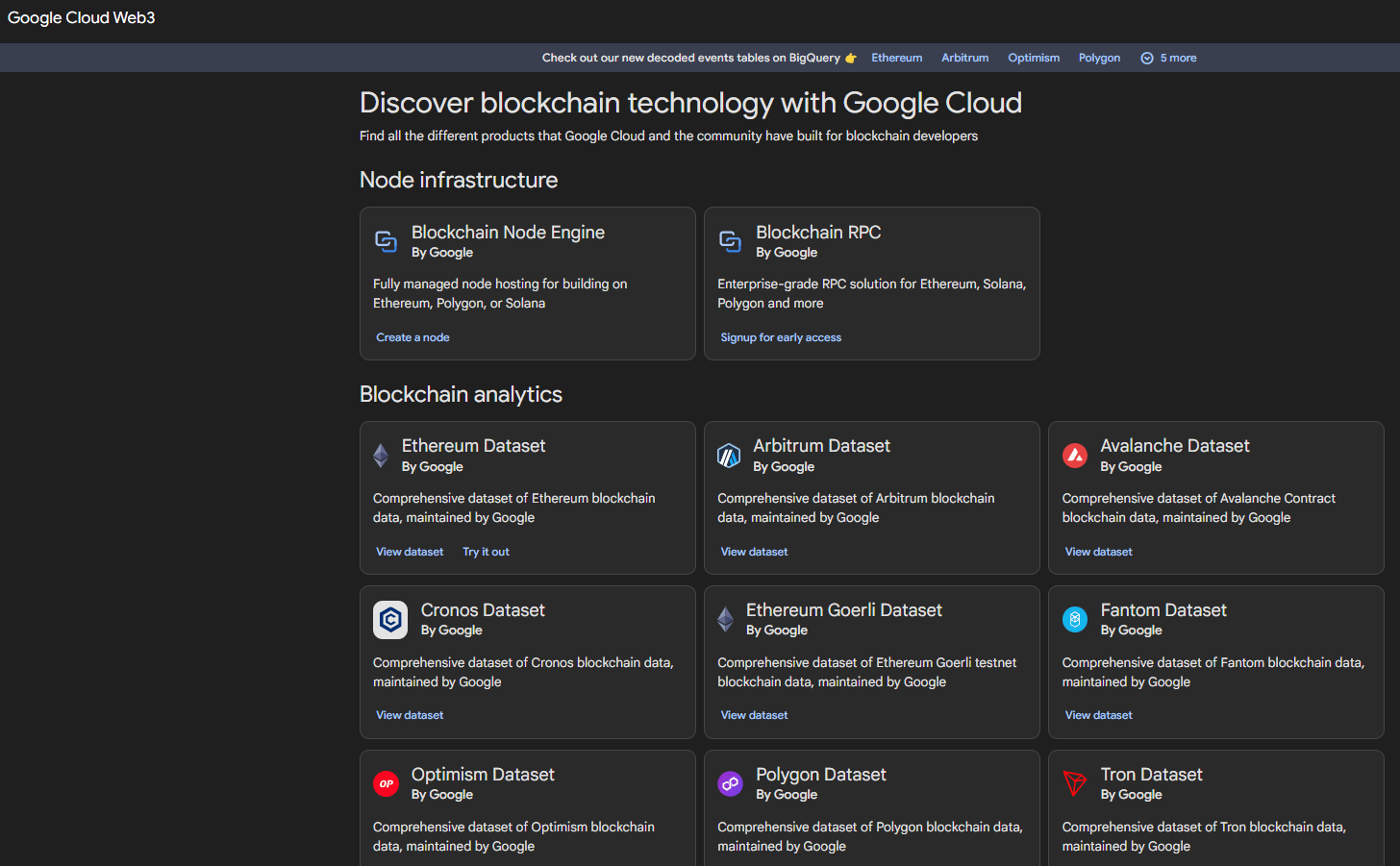This screenshot has height=866, width=1400.
Task: Click the Cronos Dataset card title
Action: (x=483, y=610)
